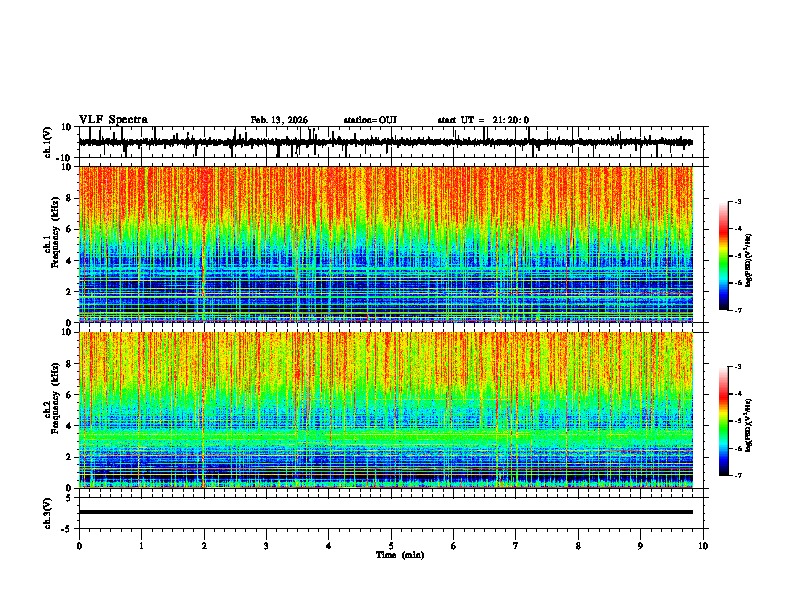Click the "VLF Spectra" plot title
The width and height of the screenshot is (792, 612).
pyautogui.click(x=113, y=119)
